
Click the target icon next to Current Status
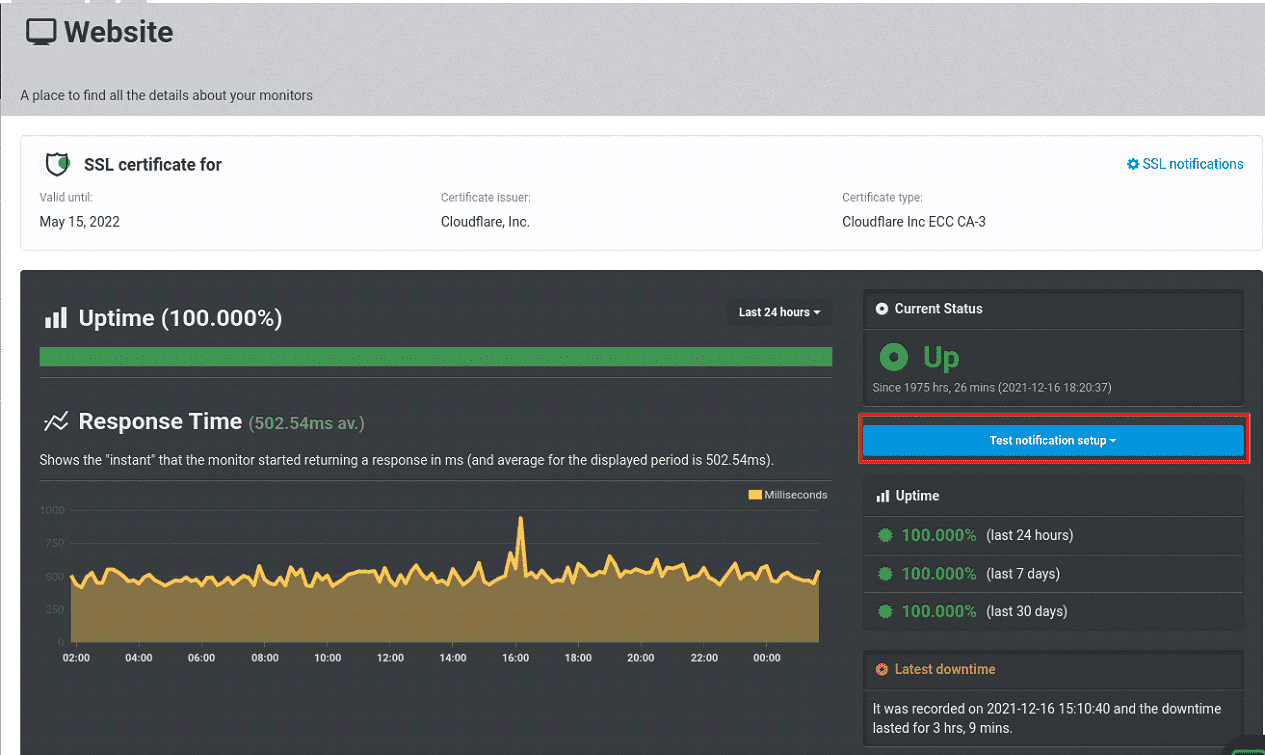[x=882, y=308]
